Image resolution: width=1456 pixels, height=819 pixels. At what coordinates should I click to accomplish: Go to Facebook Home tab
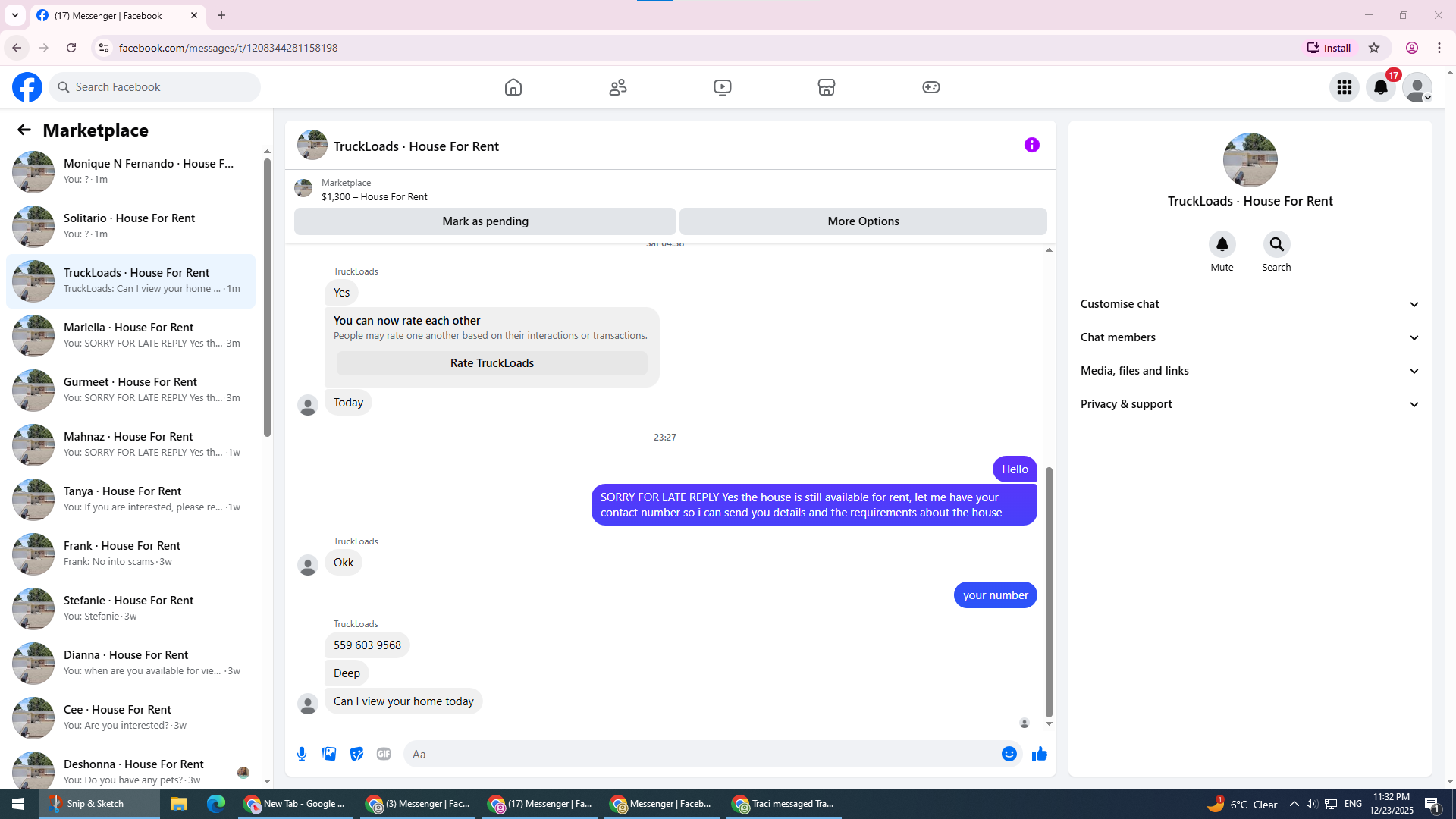click(x=513, y=87)
